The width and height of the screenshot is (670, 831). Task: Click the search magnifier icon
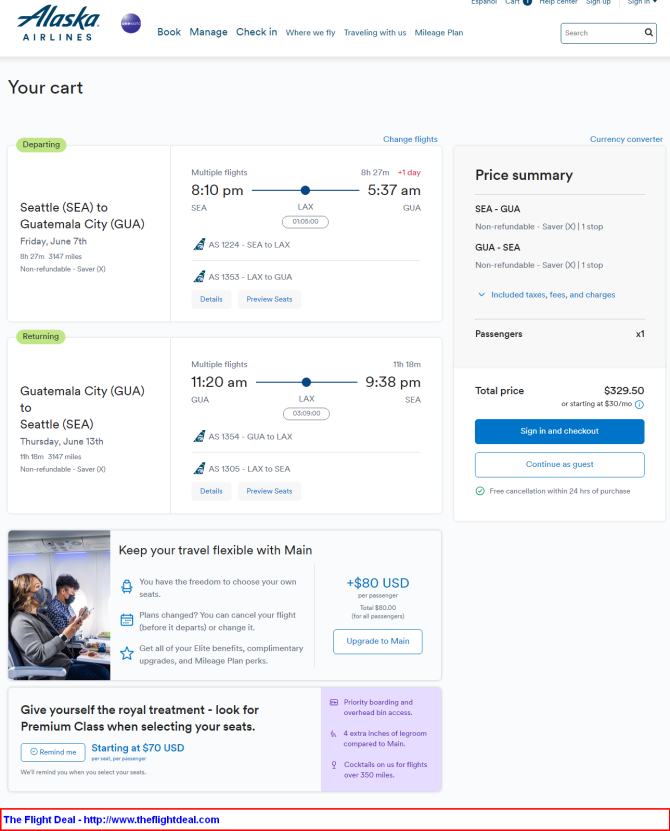pos(648,33)
